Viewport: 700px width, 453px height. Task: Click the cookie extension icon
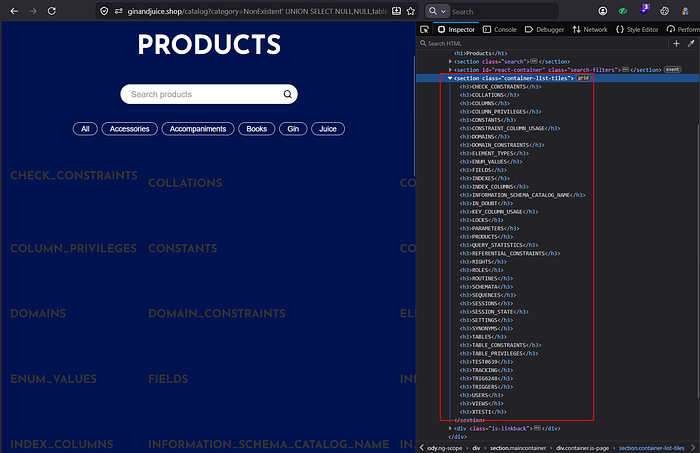[x=665, y=11]
